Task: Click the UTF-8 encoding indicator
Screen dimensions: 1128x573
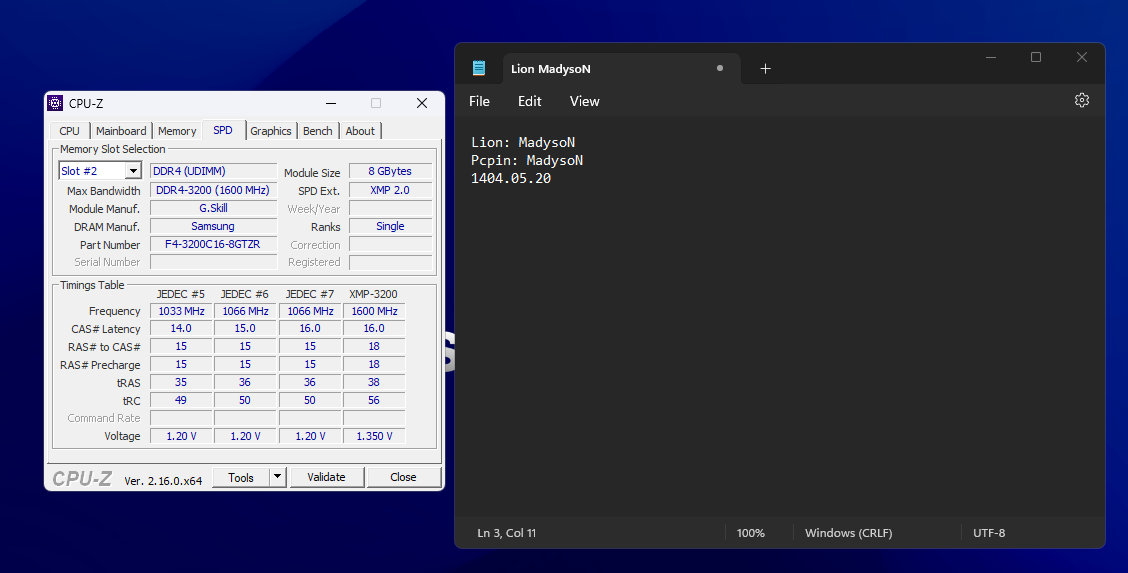Action: pyautogui.click(x=989, y=533)
